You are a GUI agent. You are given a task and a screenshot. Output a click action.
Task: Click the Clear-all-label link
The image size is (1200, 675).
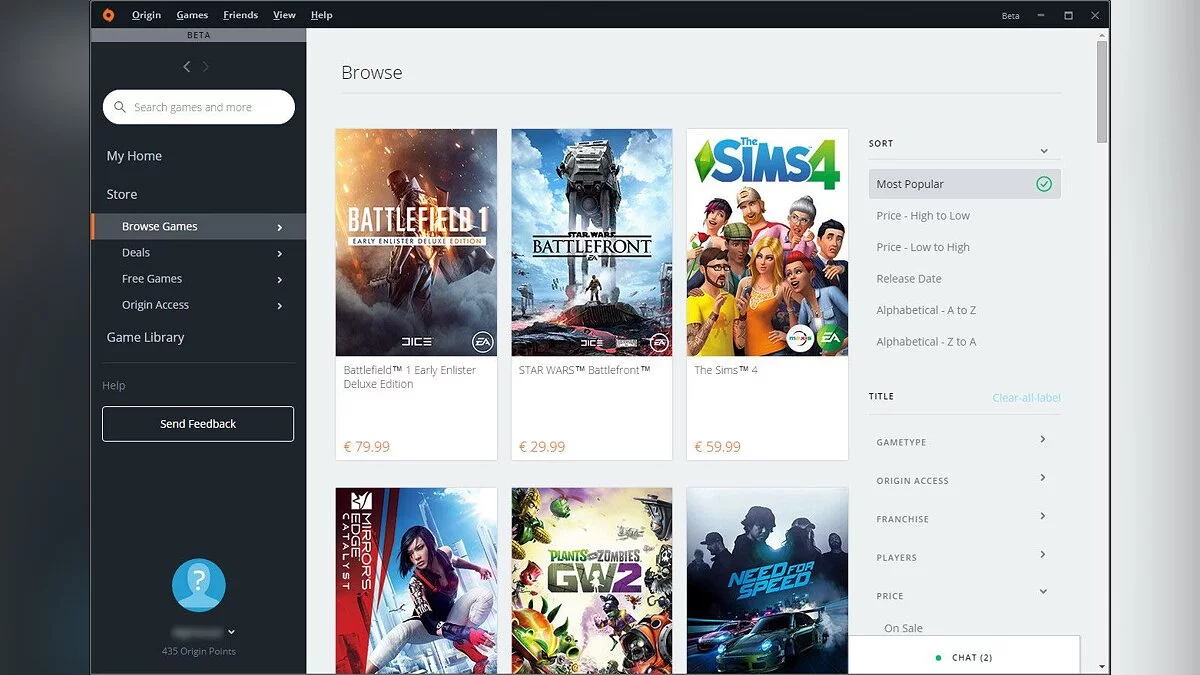coord(1026,398)
